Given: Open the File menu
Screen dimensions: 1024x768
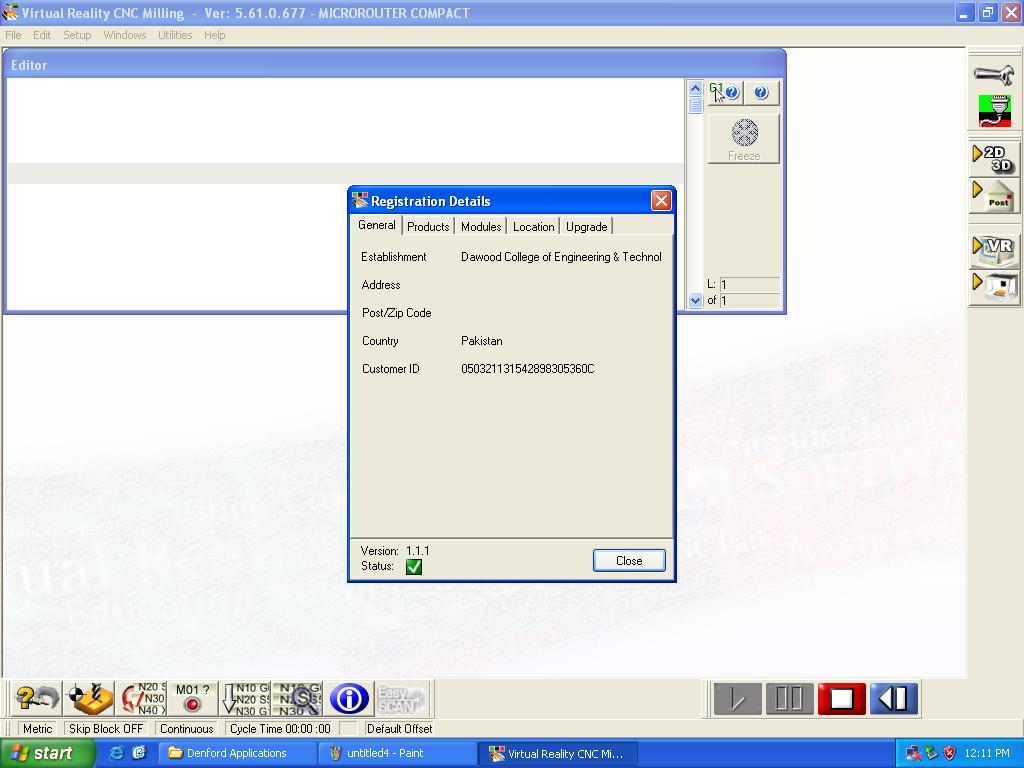Looking at the screenshot, I should click(13, 35).
